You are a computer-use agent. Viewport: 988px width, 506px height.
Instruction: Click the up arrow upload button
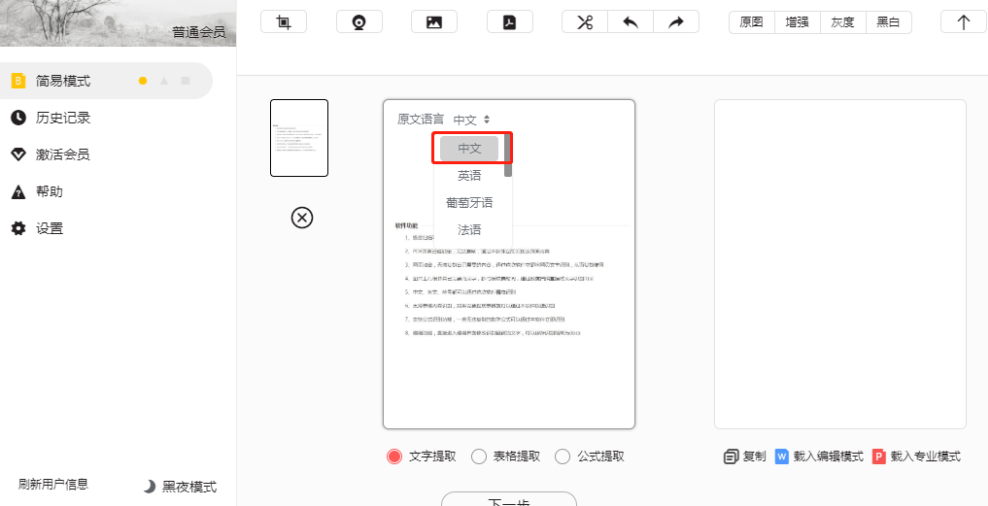963,22
